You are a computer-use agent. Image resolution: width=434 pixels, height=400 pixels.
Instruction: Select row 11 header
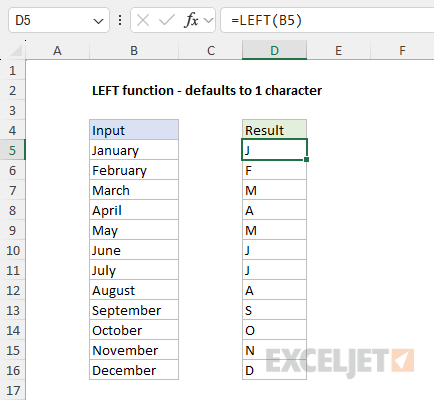13,270
